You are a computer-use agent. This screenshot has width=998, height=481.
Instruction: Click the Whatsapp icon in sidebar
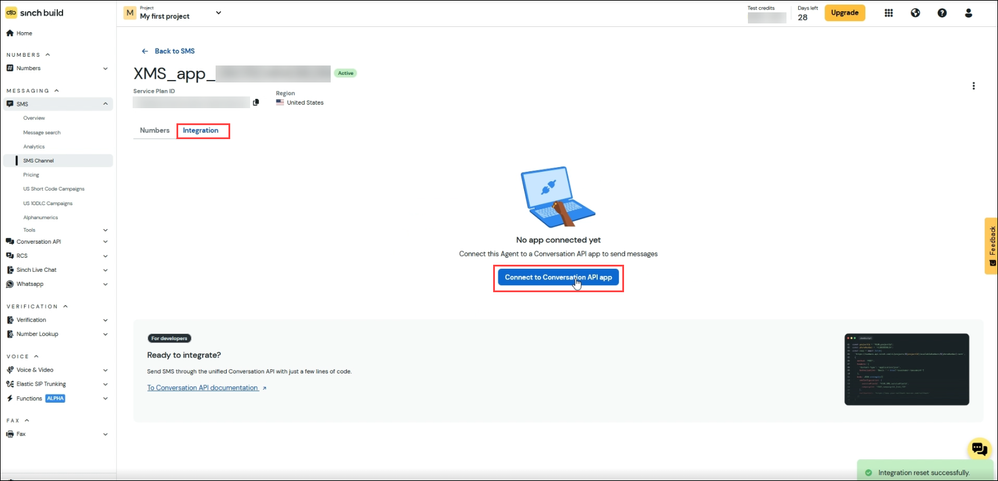pos(10,284)
